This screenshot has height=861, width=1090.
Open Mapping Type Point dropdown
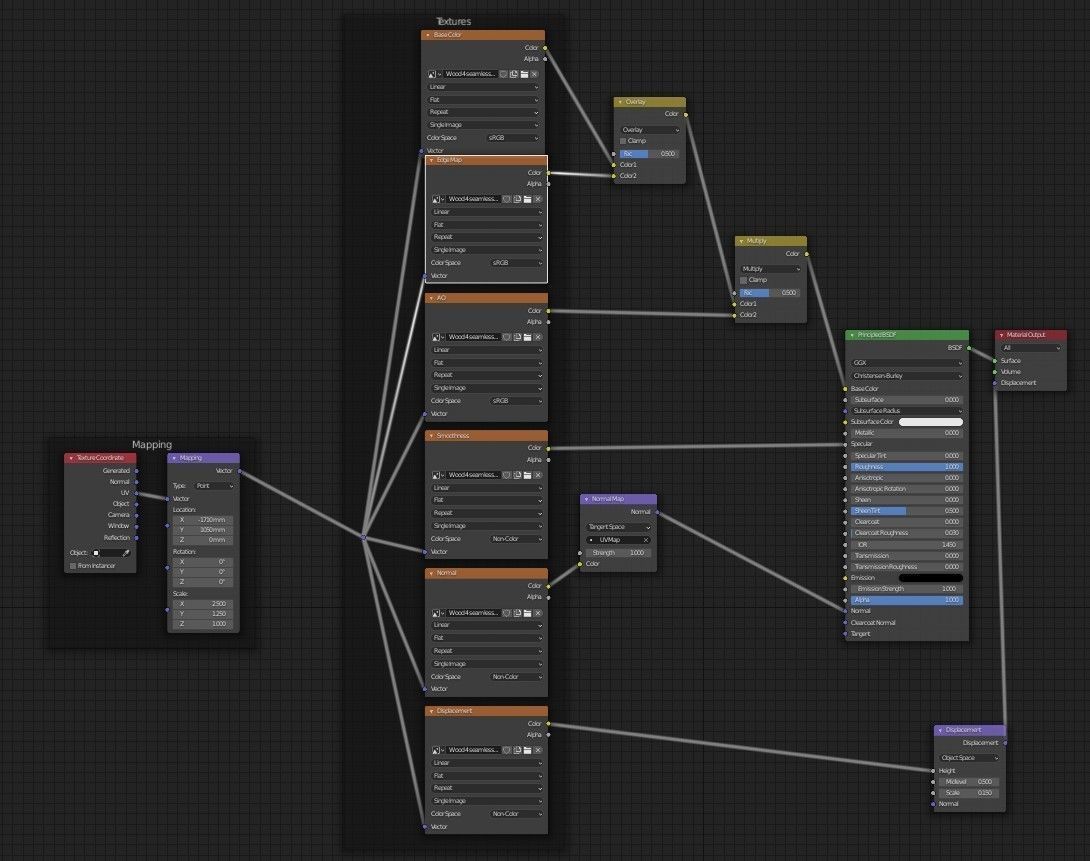tap(213, 486)
